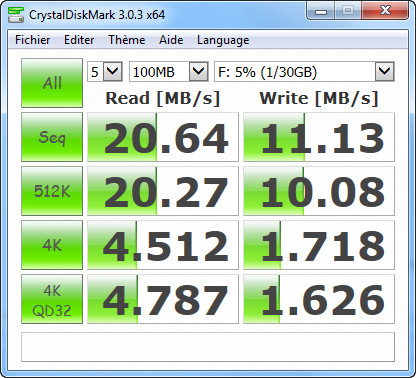Image resolution: width=416 pixels, height=378 pixels.
Task: Start the Seq sequential test
Action: [52, 137]
